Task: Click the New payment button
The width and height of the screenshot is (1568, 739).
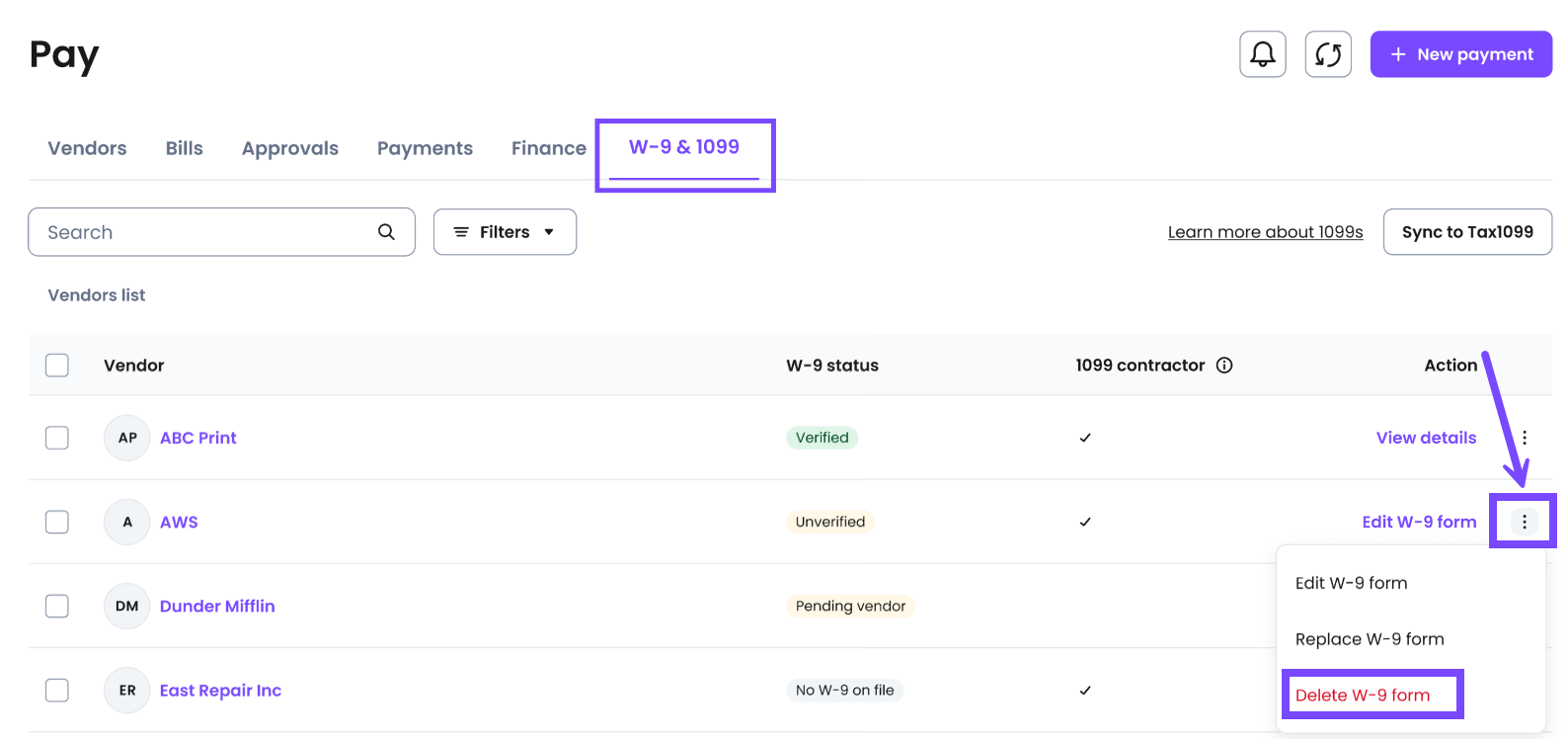Action: tap(1460, 54)
